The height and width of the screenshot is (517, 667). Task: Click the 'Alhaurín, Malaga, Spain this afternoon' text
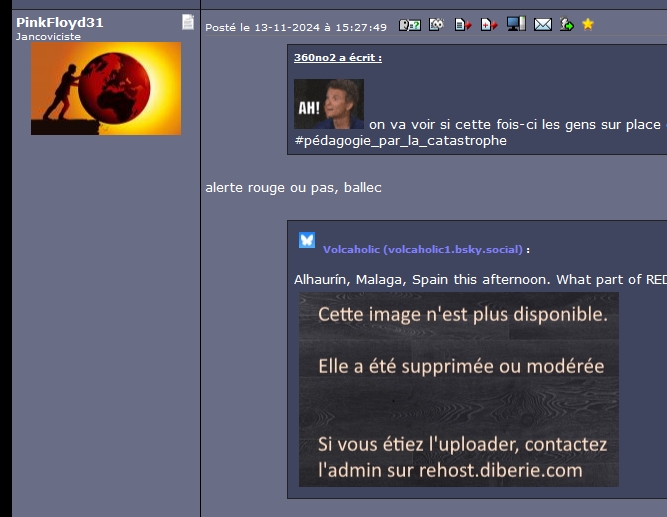421,280
